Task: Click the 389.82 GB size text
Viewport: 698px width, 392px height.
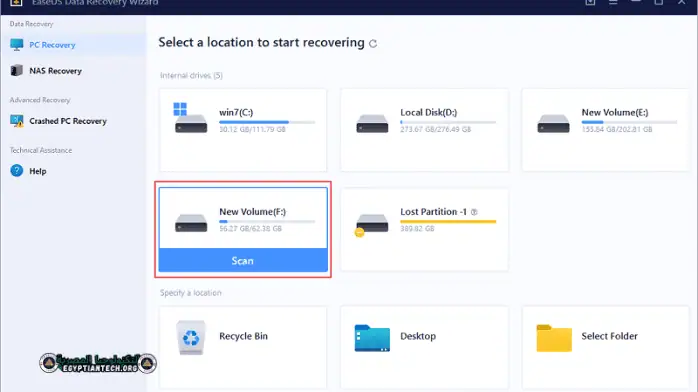Action: coord(417,229)
